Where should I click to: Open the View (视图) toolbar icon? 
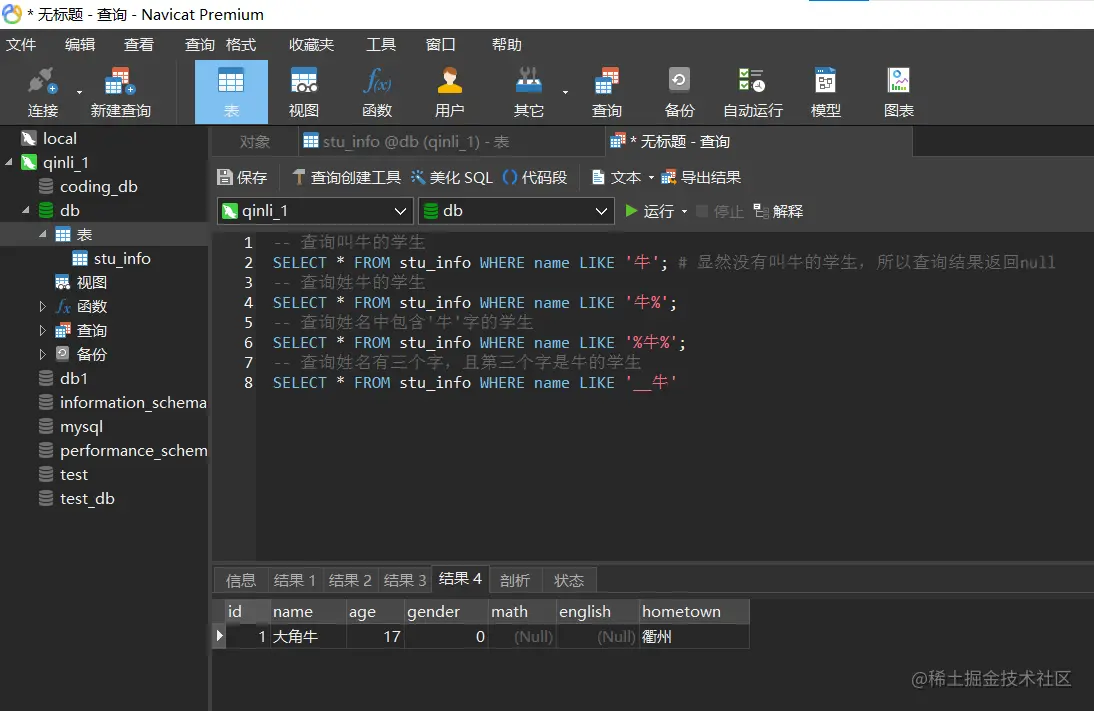tap(304, 92)
